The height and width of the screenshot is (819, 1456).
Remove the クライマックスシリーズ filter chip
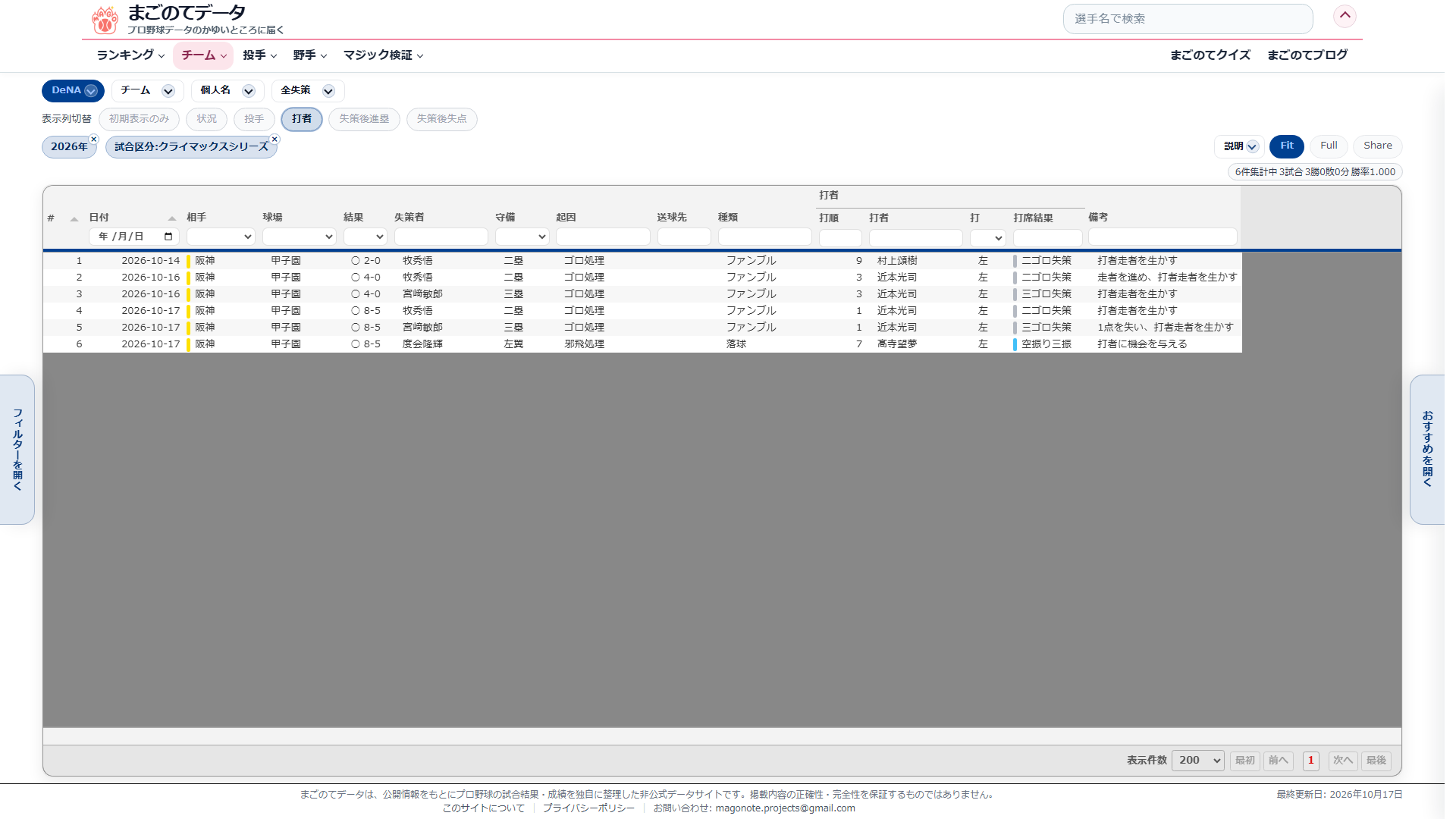click(x=275, y=140)
